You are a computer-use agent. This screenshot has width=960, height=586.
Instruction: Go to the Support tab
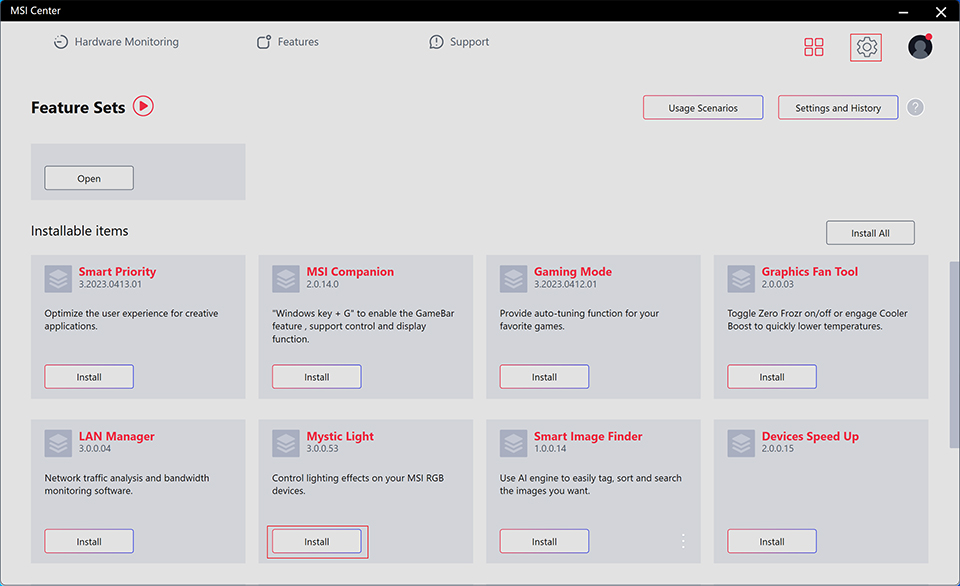[459, 42]
